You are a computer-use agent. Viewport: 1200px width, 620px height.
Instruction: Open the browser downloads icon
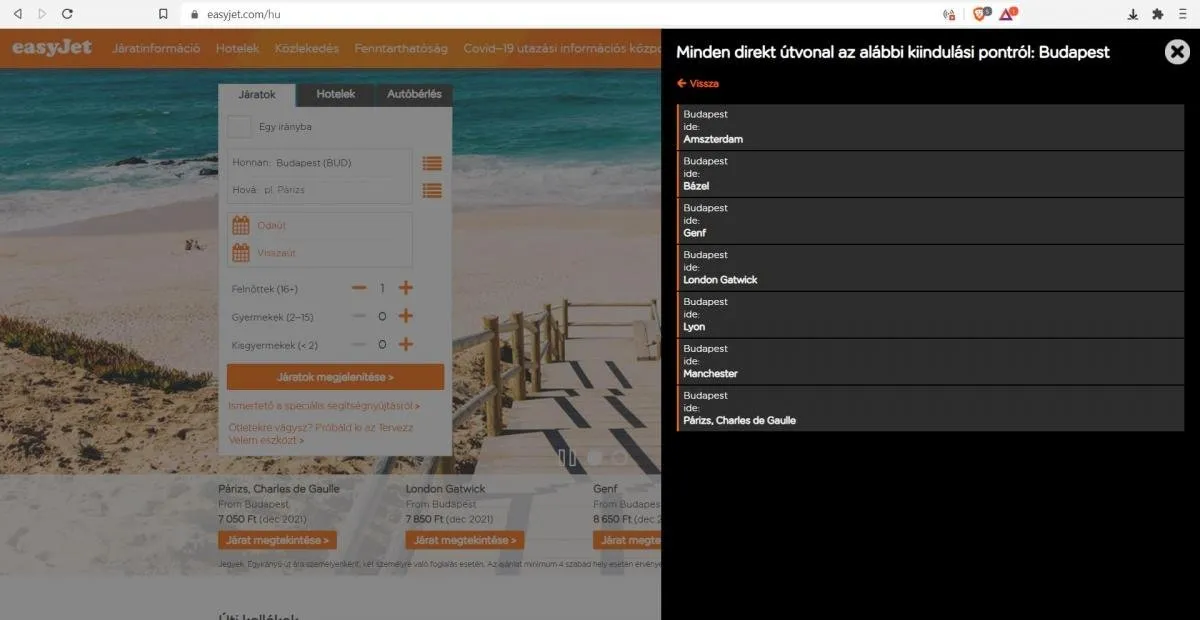pyautogui.click(x=1132, y=14)
